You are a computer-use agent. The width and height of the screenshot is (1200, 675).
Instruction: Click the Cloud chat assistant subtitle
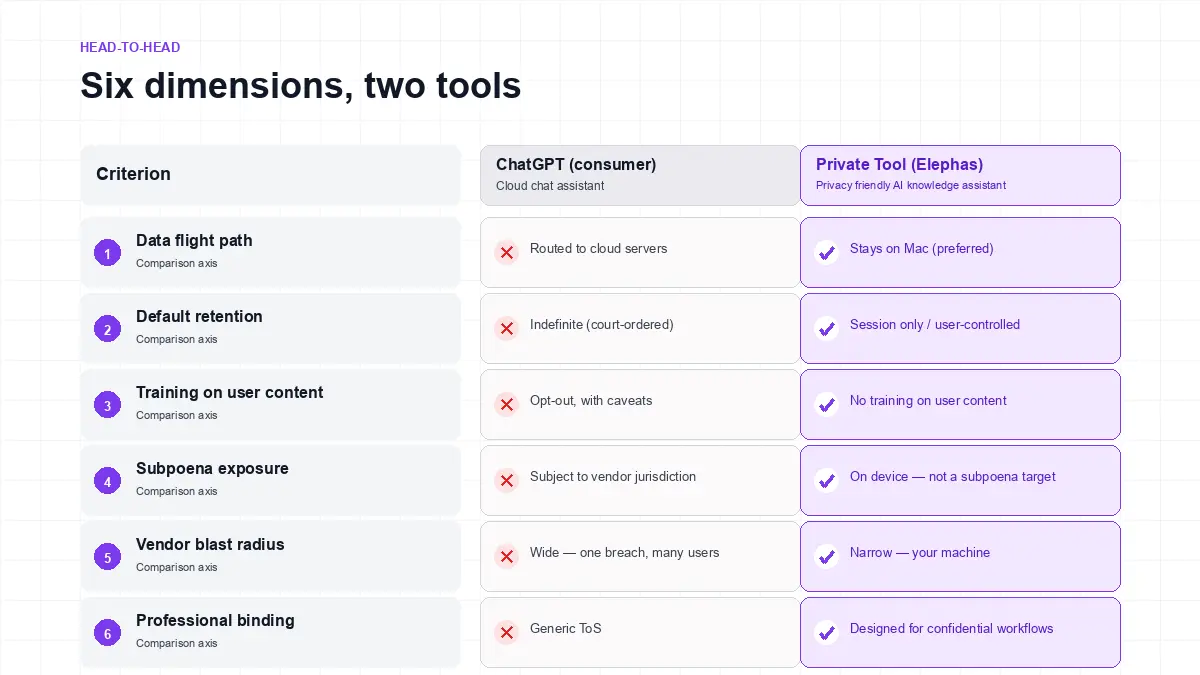[550, 186]
